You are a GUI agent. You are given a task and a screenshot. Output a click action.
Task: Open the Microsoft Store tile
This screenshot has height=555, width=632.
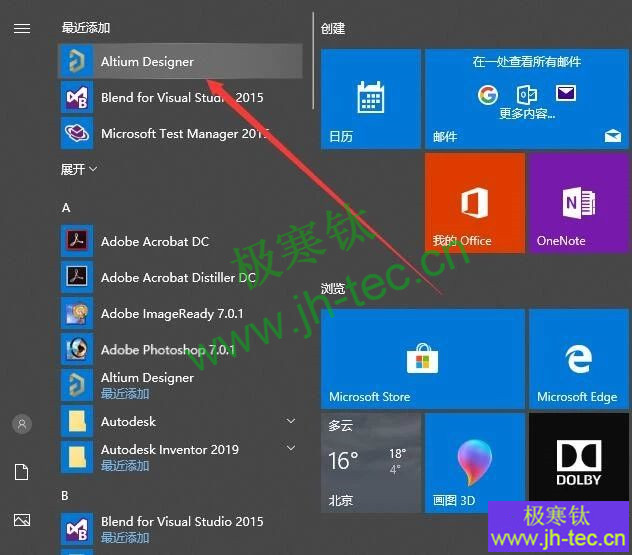423,359
